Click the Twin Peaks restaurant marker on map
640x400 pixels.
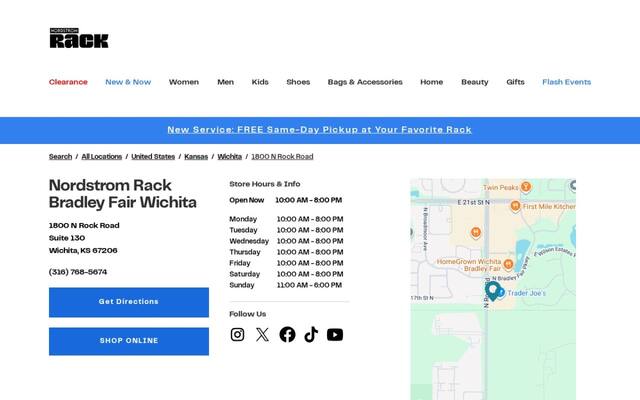point(526,187)
